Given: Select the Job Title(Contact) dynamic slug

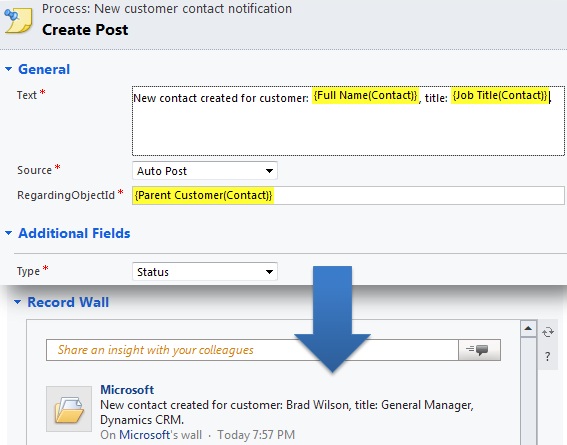Looking at the screenshot, I should tap(500, 95).
